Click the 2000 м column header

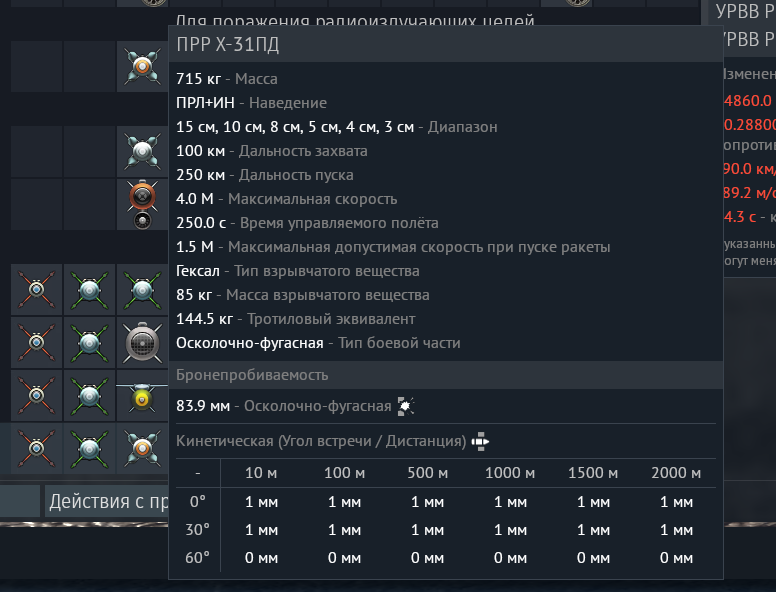[x=676, y=473]
